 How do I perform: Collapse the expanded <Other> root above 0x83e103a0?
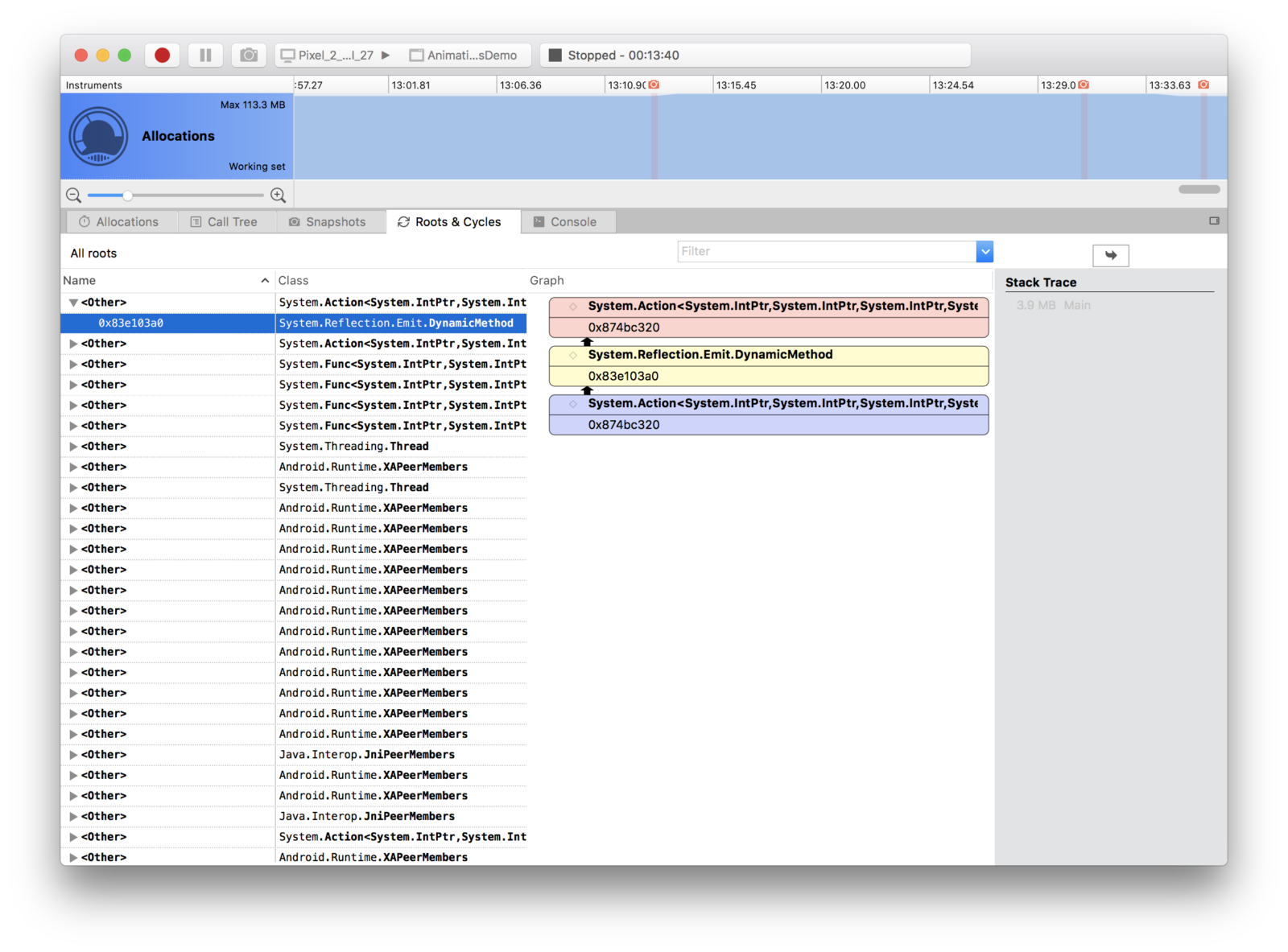73,303
